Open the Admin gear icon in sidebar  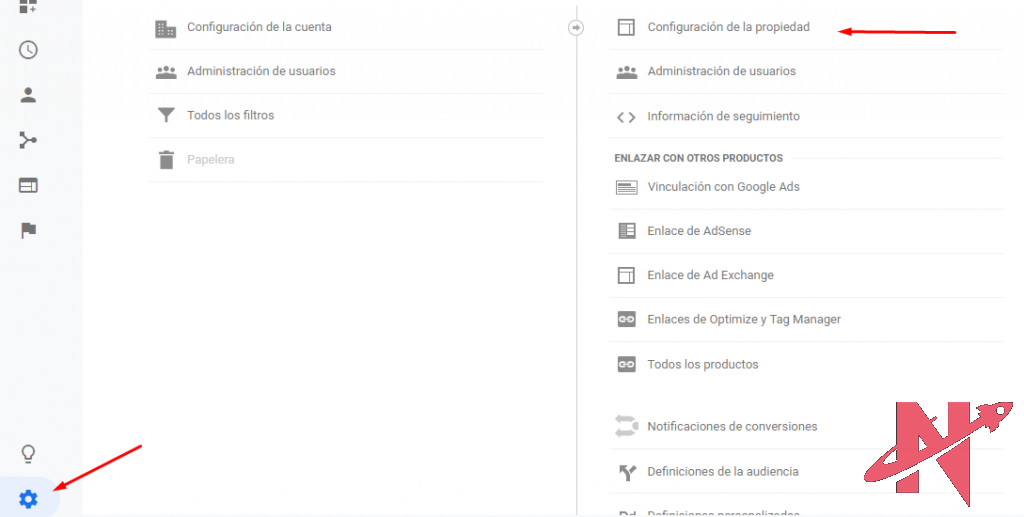point(28,498)
